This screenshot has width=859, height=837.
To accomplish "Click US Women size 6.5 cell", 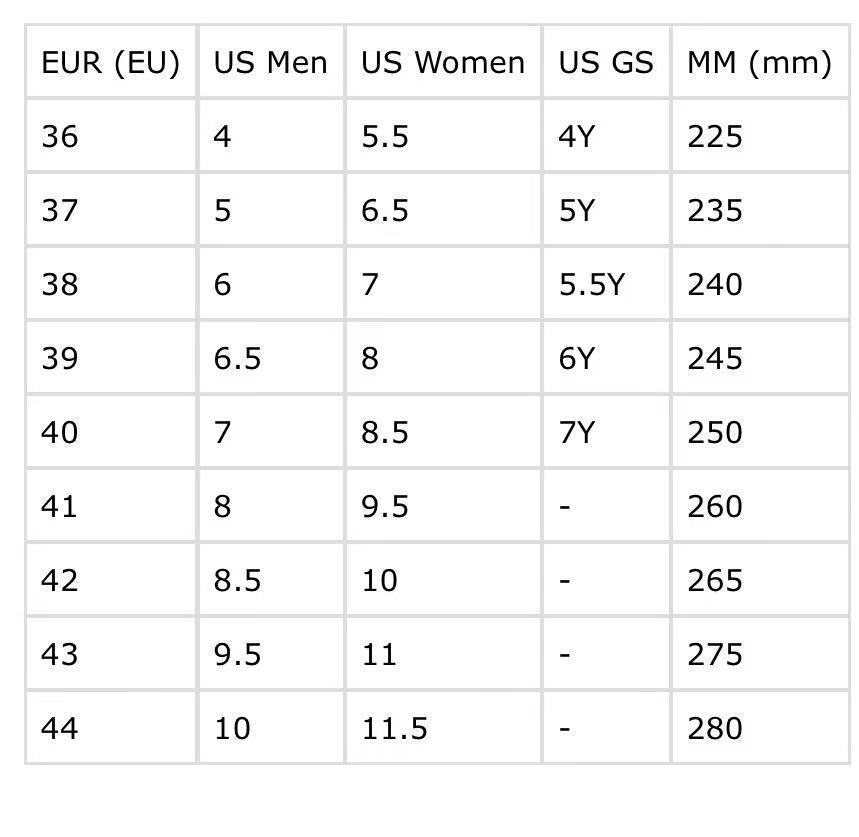I will coord(385,210).
